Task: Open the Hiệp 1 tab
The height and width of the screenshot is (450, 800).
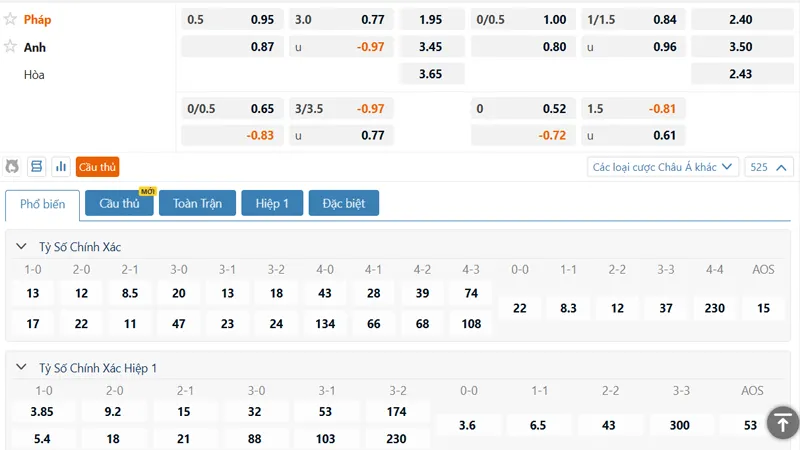Action: click(x=272, y=203)
